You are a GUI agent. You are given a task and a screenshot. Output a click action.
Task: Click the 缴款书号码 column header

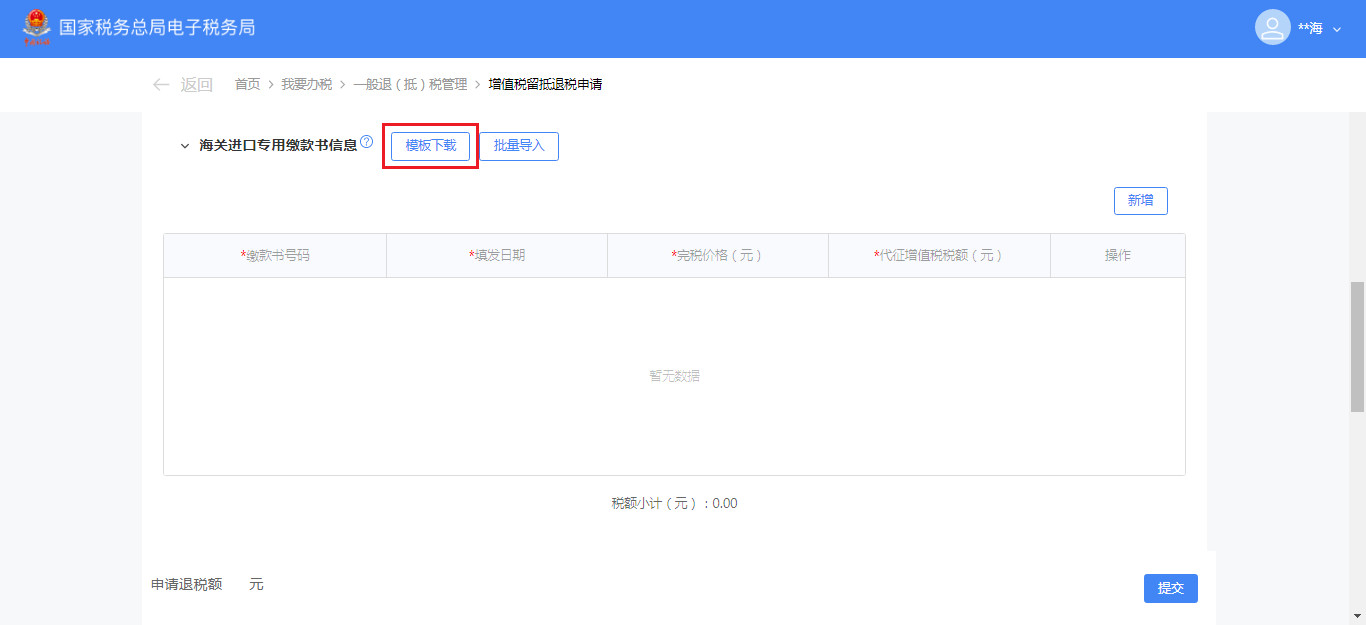[275, 256]
